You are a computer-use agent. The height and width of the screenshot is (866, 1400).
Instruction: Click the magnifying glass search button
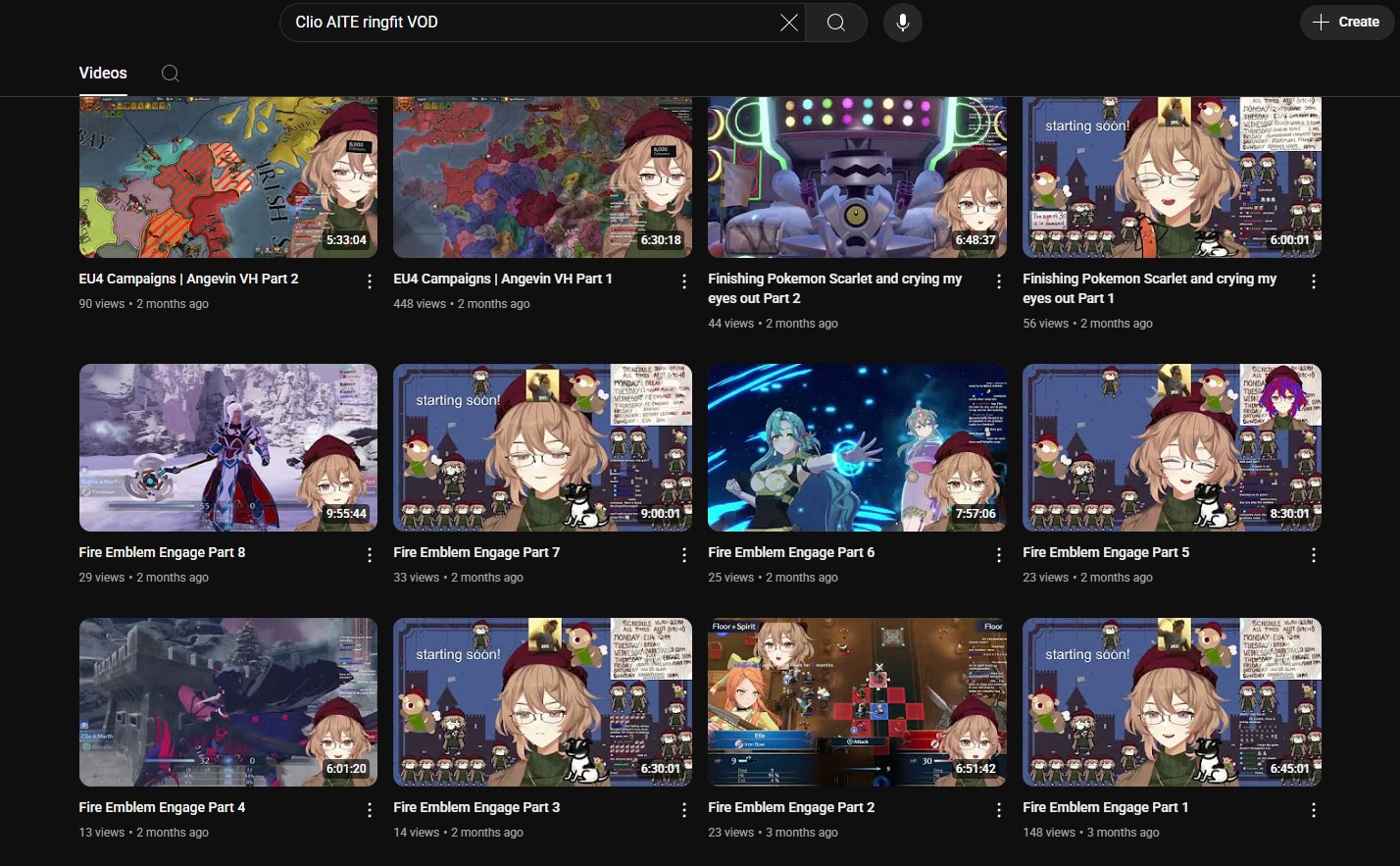[836, 23]
